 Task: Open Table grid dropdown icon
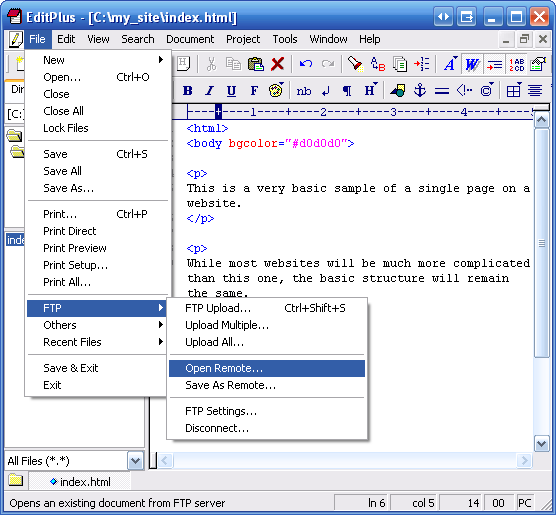(x=514, y=90)
